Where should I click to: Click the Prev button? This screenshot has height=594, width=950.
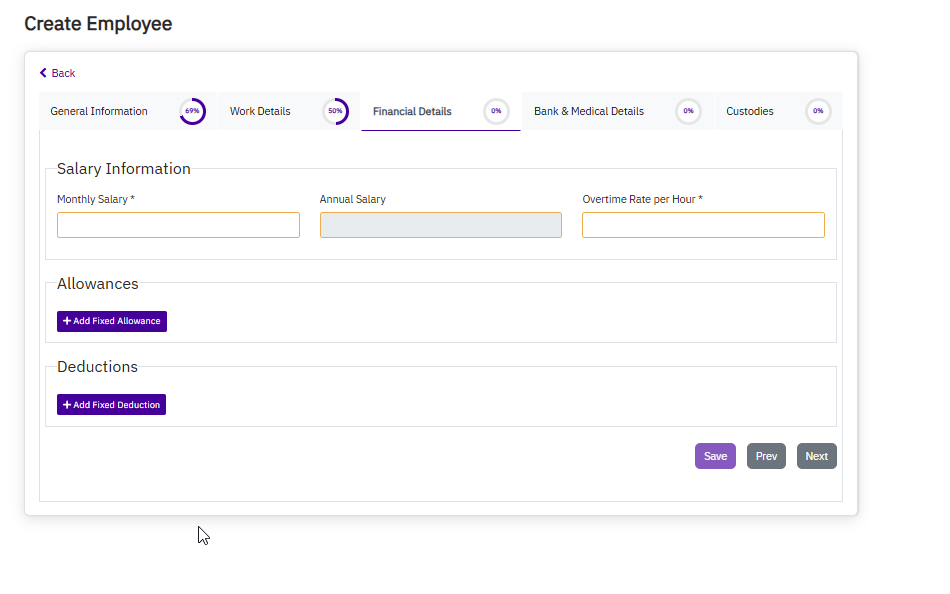[766, 456]
